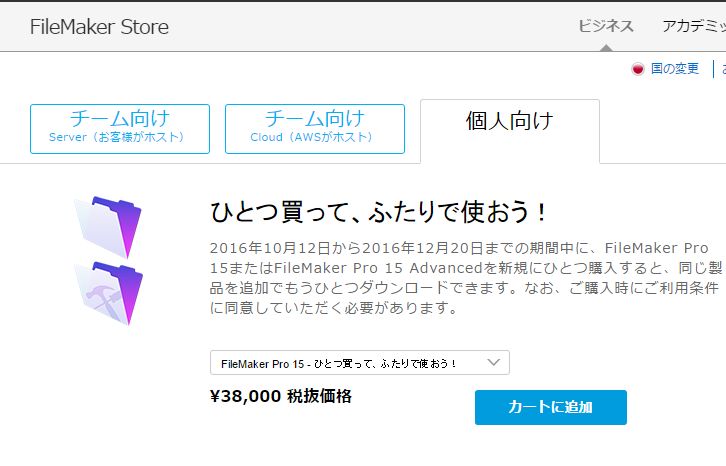Click the Japan flag icon
The height and width of the screenshot is (466, 726).
point(637,69)
